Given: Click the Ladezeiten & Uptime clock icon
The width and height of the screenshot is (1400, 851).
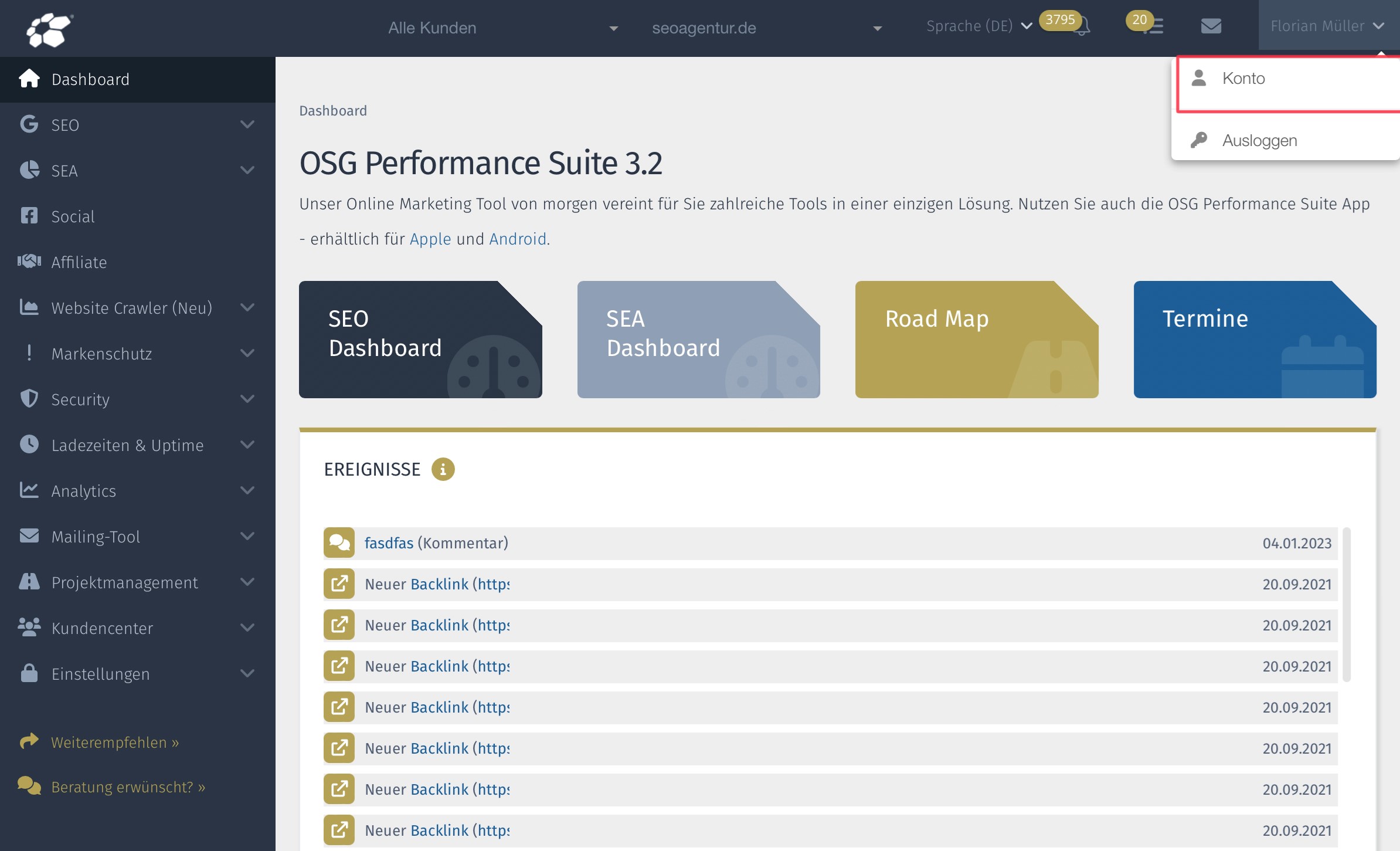Looking at the screenshot, I should point(29,445).
